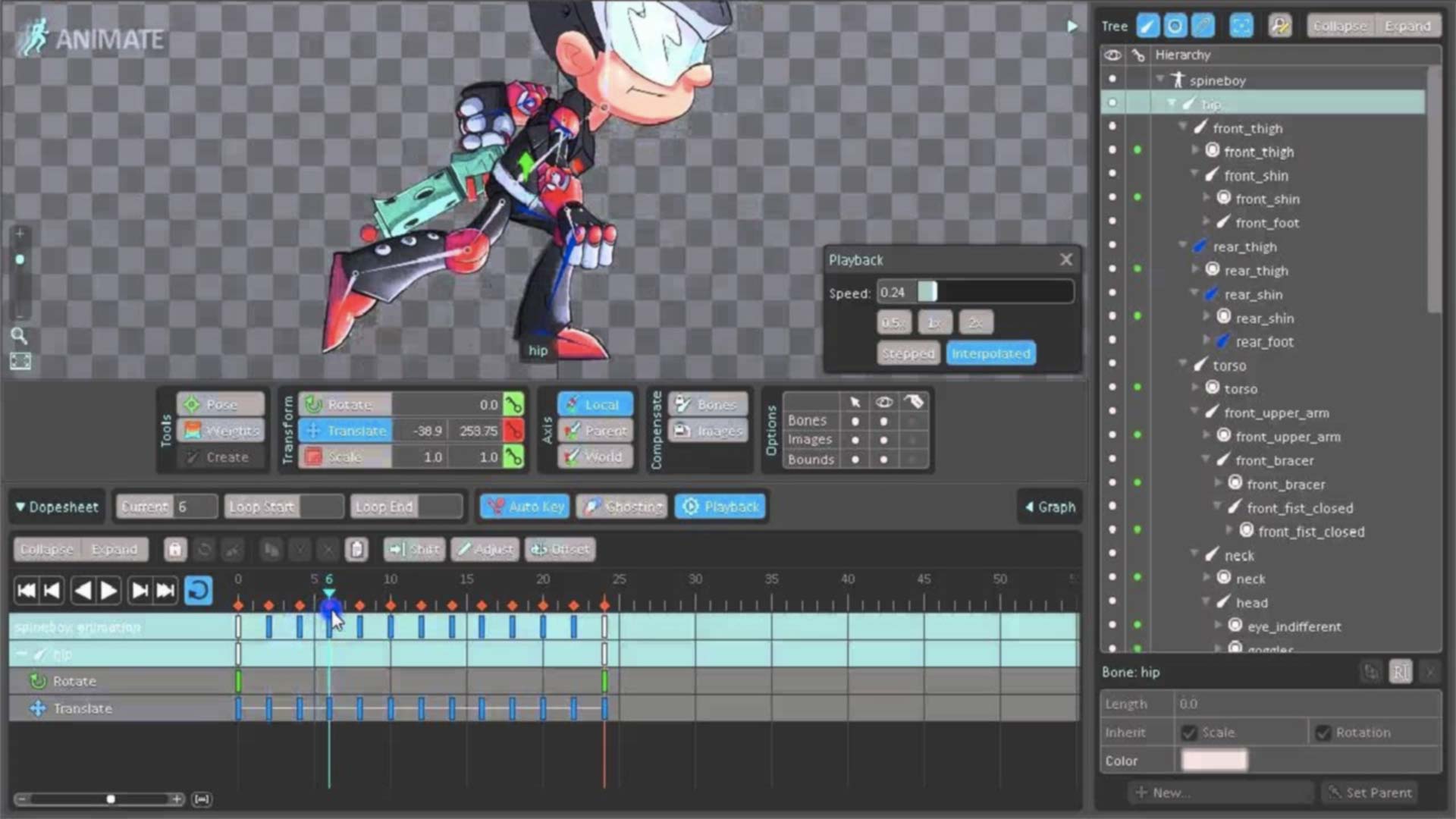
Task: Play the animation forward
Action: [108, 590]
